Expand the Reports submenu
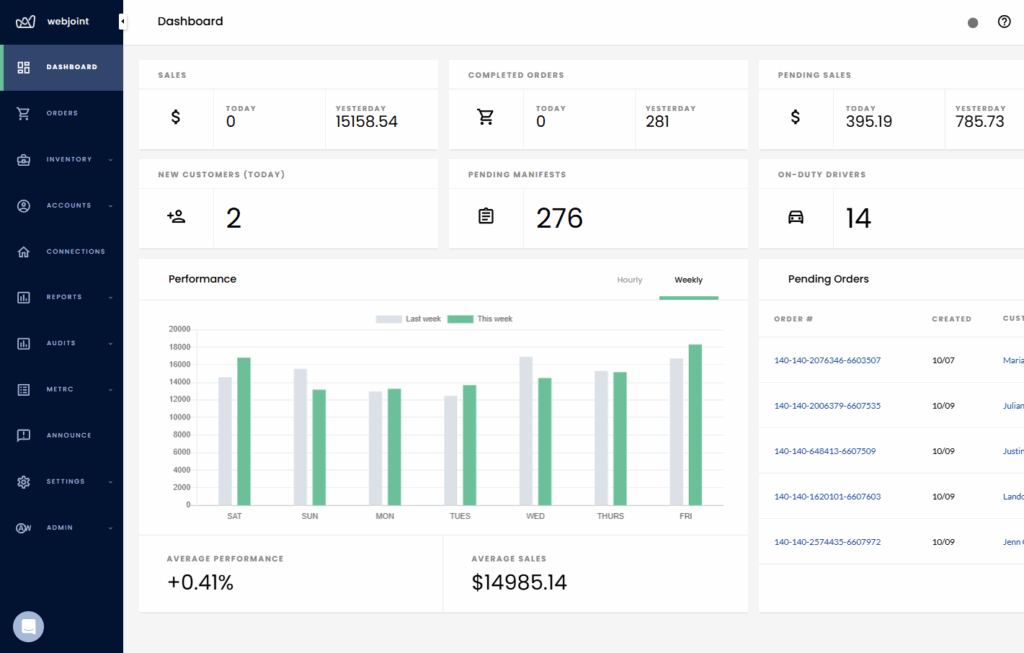The height and width of the screenshot is (653, 1024). pyautogui.click(x=110, y=298)
